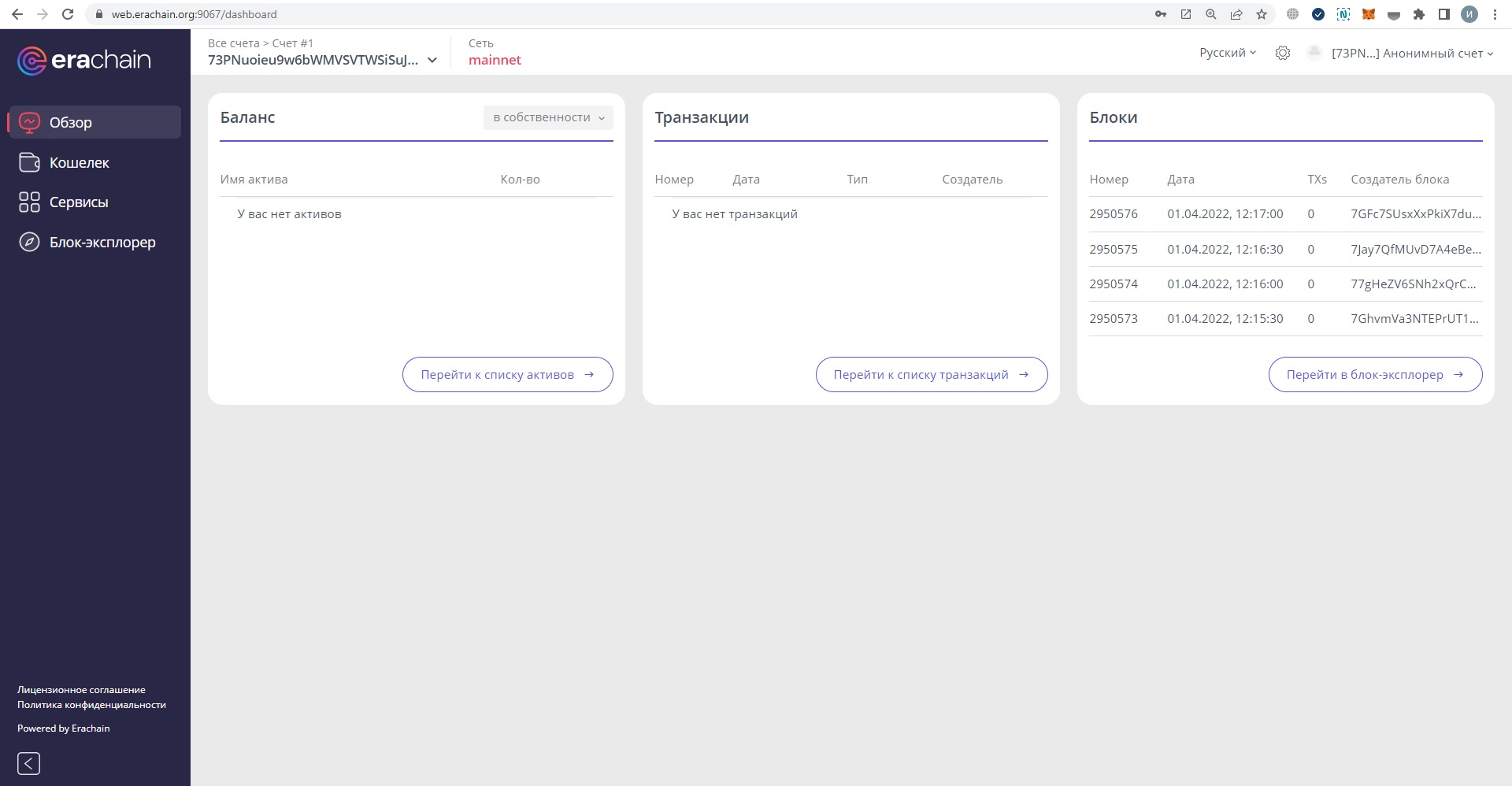Open the MetaMask fox extension icon
The image size is (1512, 786).
(1369, 14)
